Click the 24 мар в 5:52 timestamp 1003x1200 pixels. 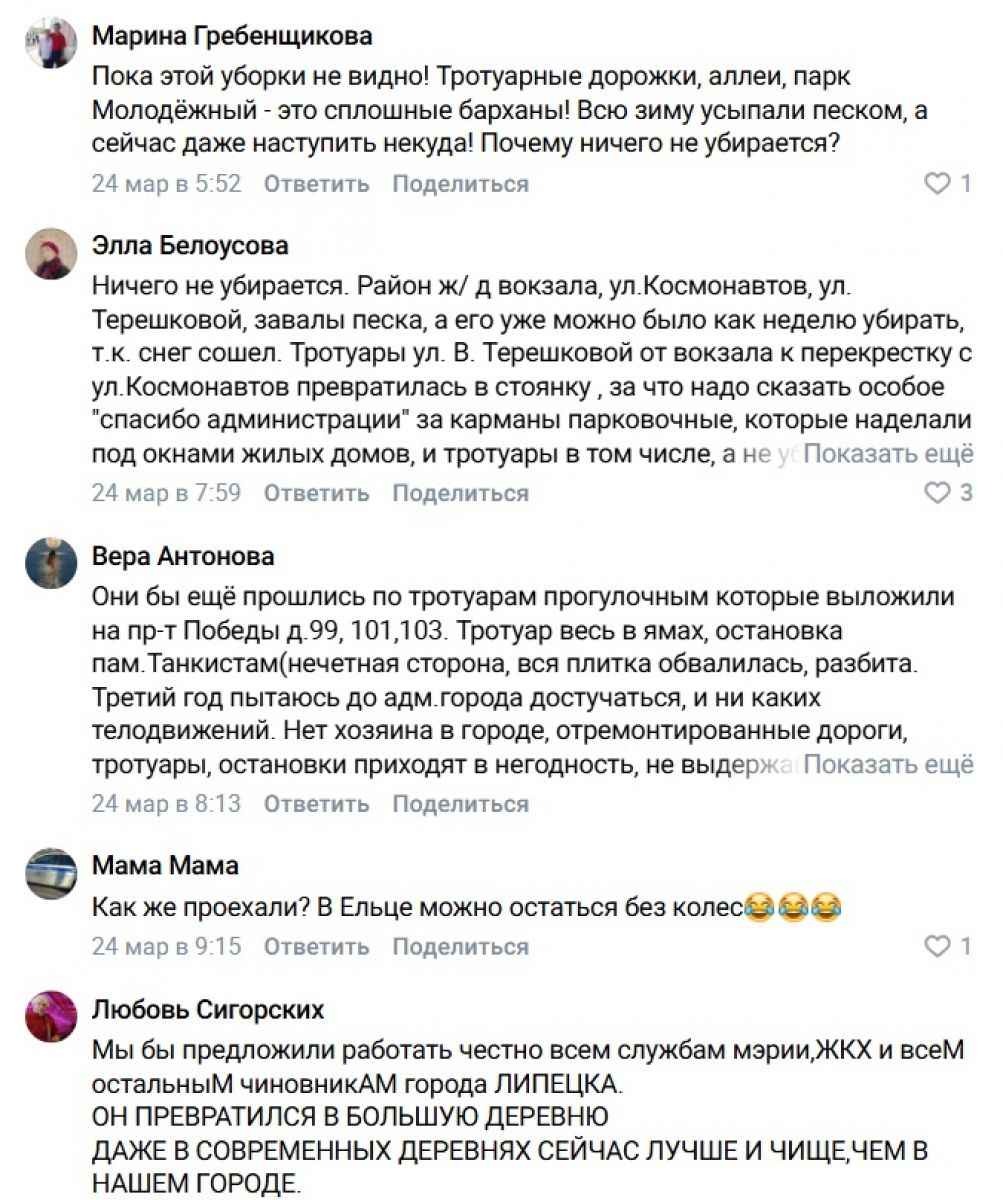(166, 184)
